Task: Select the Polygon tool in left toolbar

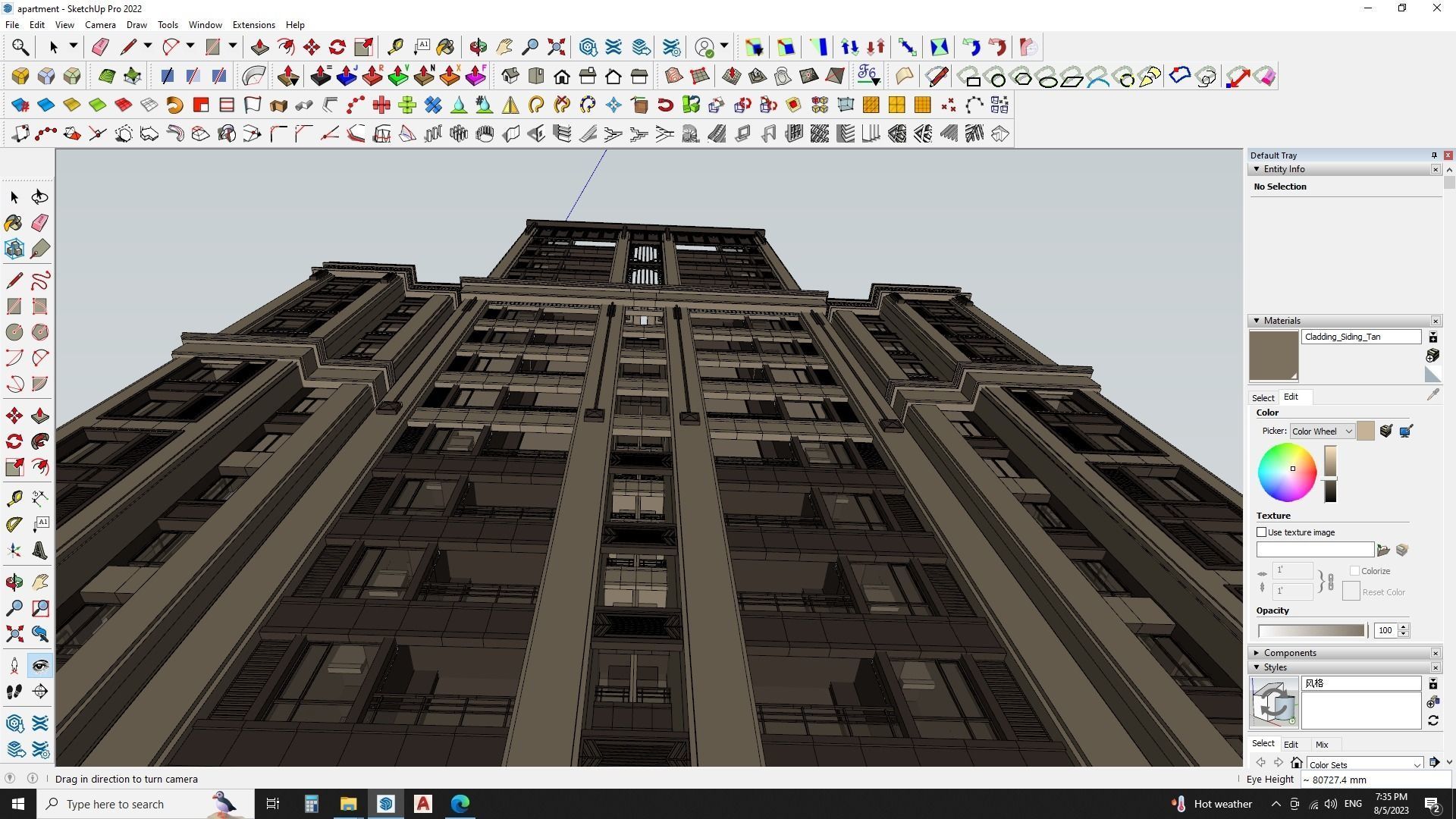Action: [x=40, y=332]
